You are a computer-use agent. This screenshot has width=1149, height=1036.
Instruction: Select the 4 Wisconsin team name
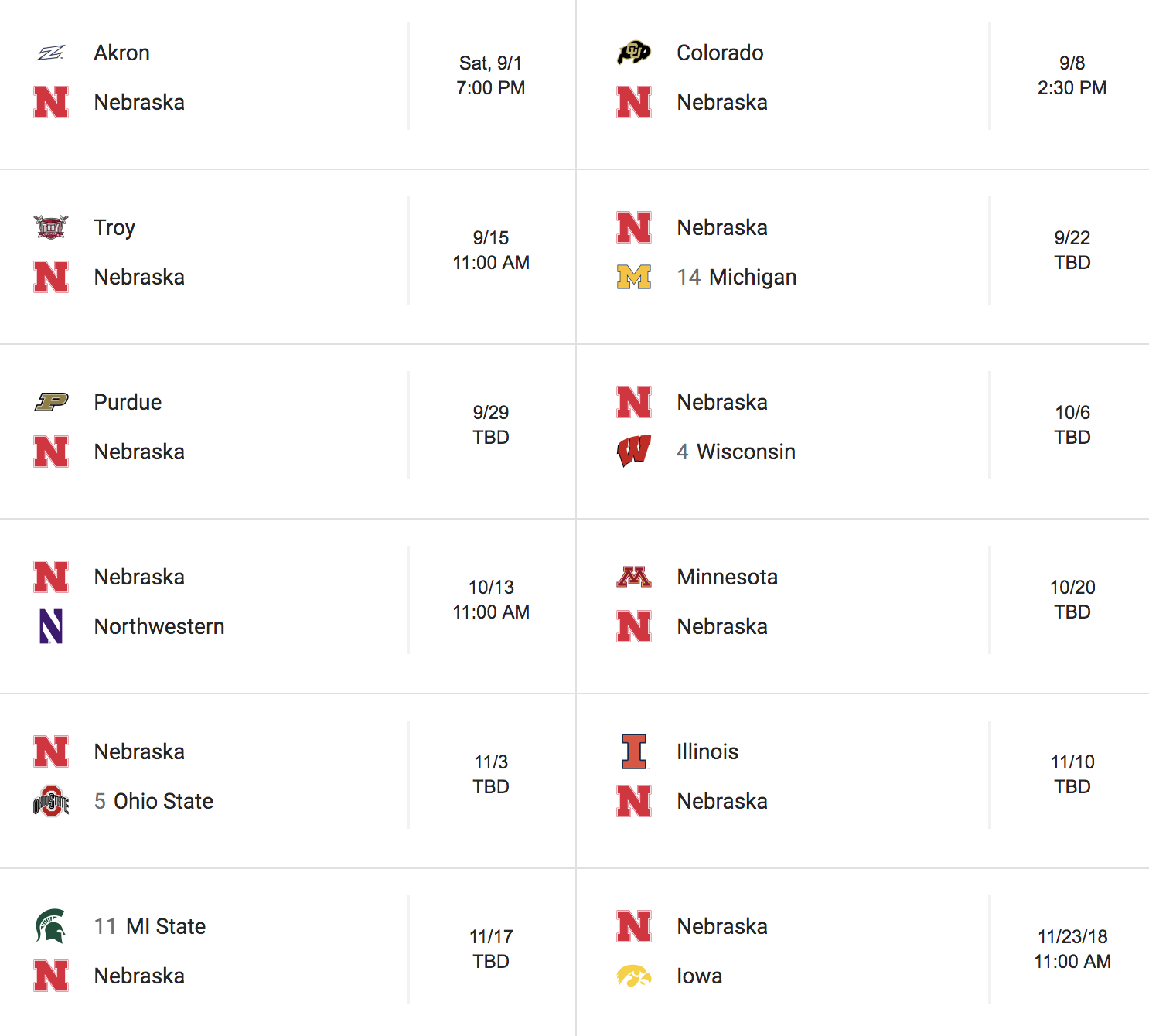[736, 452]
